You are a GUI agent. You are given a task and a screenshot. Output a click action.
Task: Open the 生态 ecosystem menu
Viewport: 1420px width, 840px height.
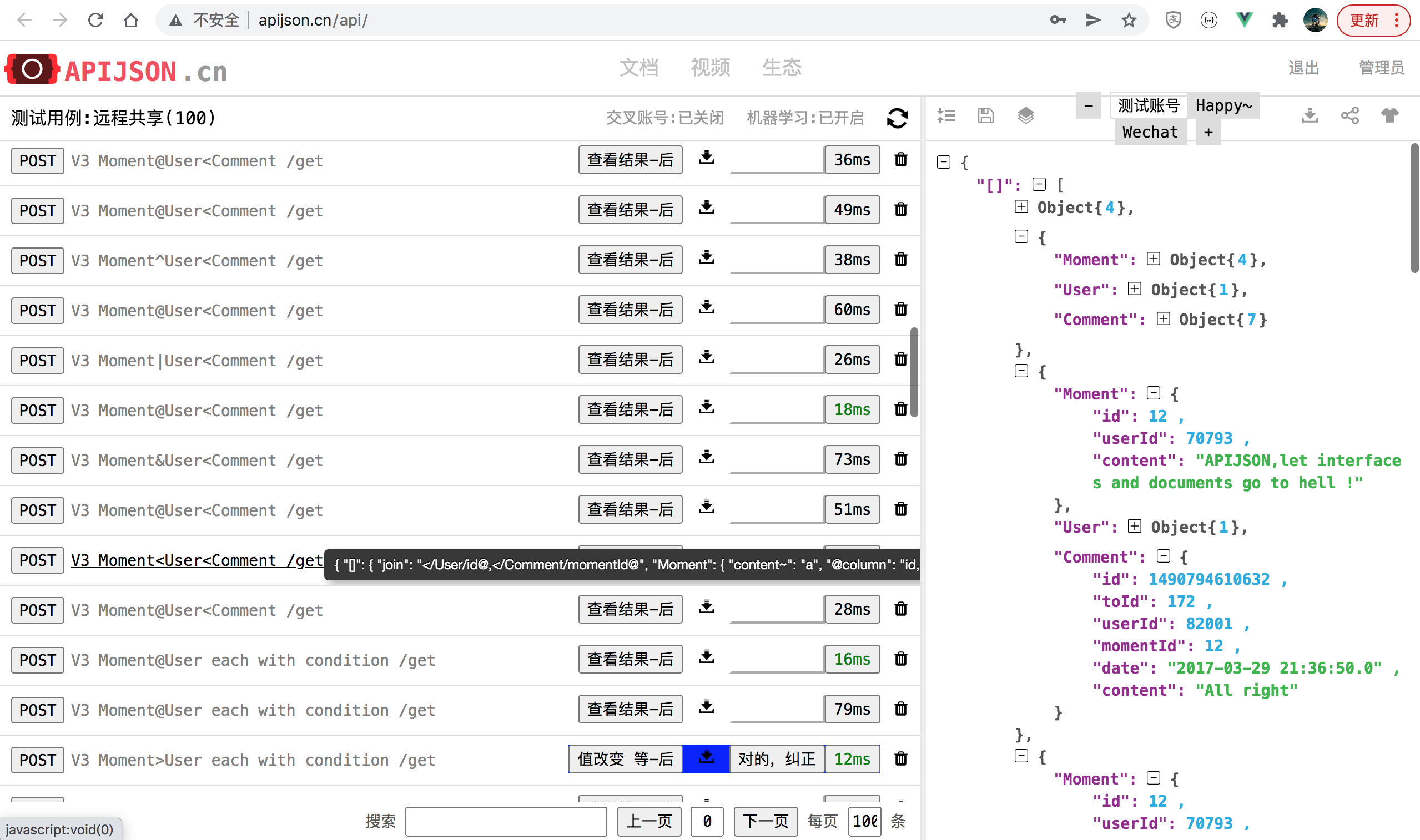(782, 67)
